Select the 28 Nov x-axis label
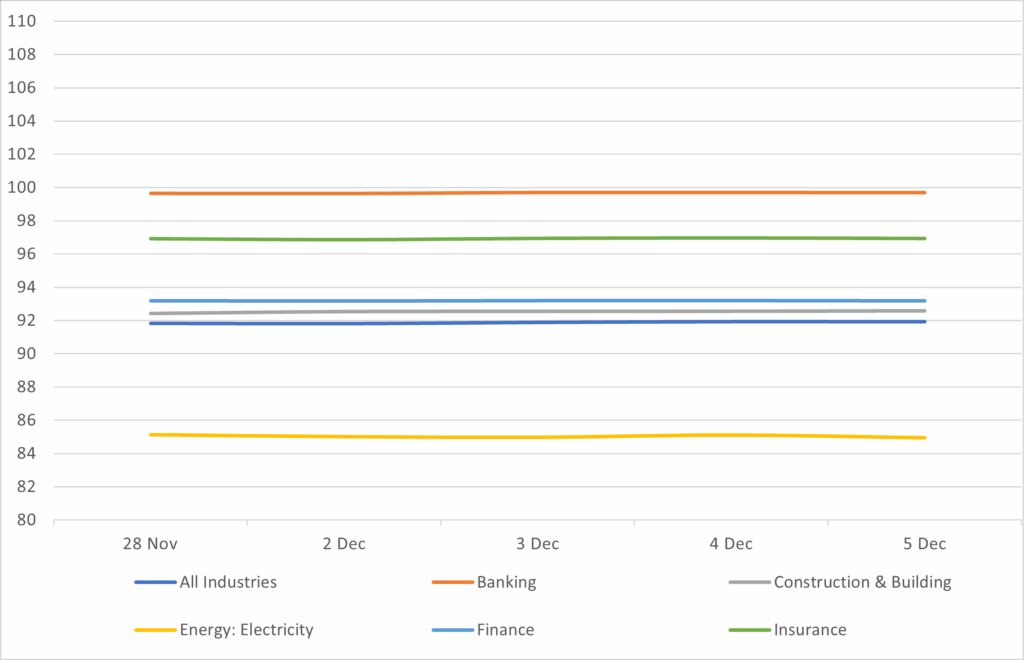1024x660 pixels. pyautogui.click(x=150, y=544)
